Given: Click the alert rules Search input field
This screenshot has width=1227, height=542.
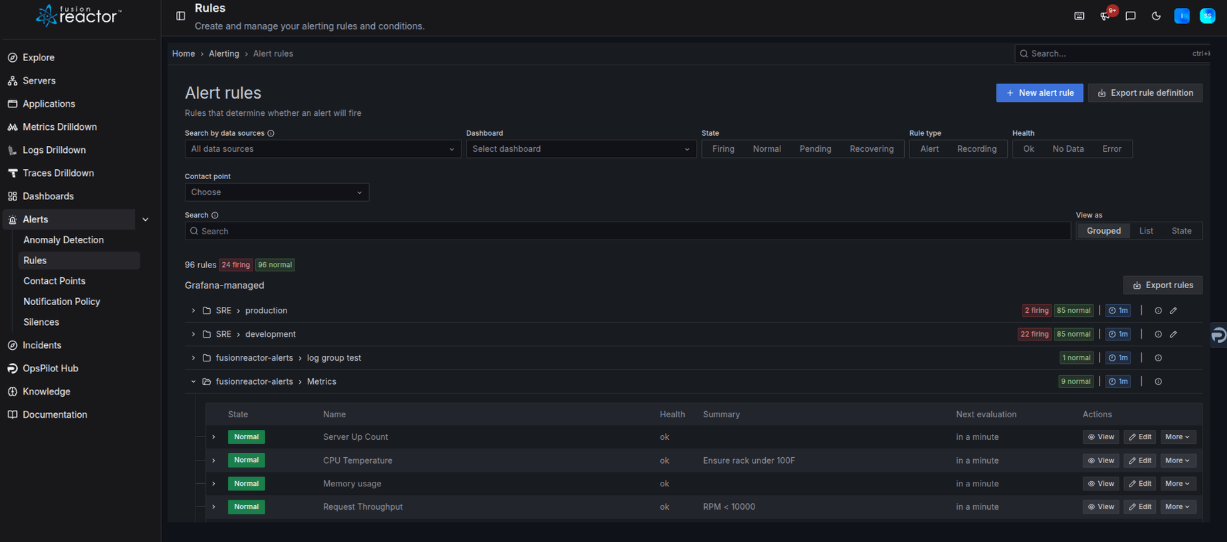Looking at the screenshot, I should [x=627, y=231].
